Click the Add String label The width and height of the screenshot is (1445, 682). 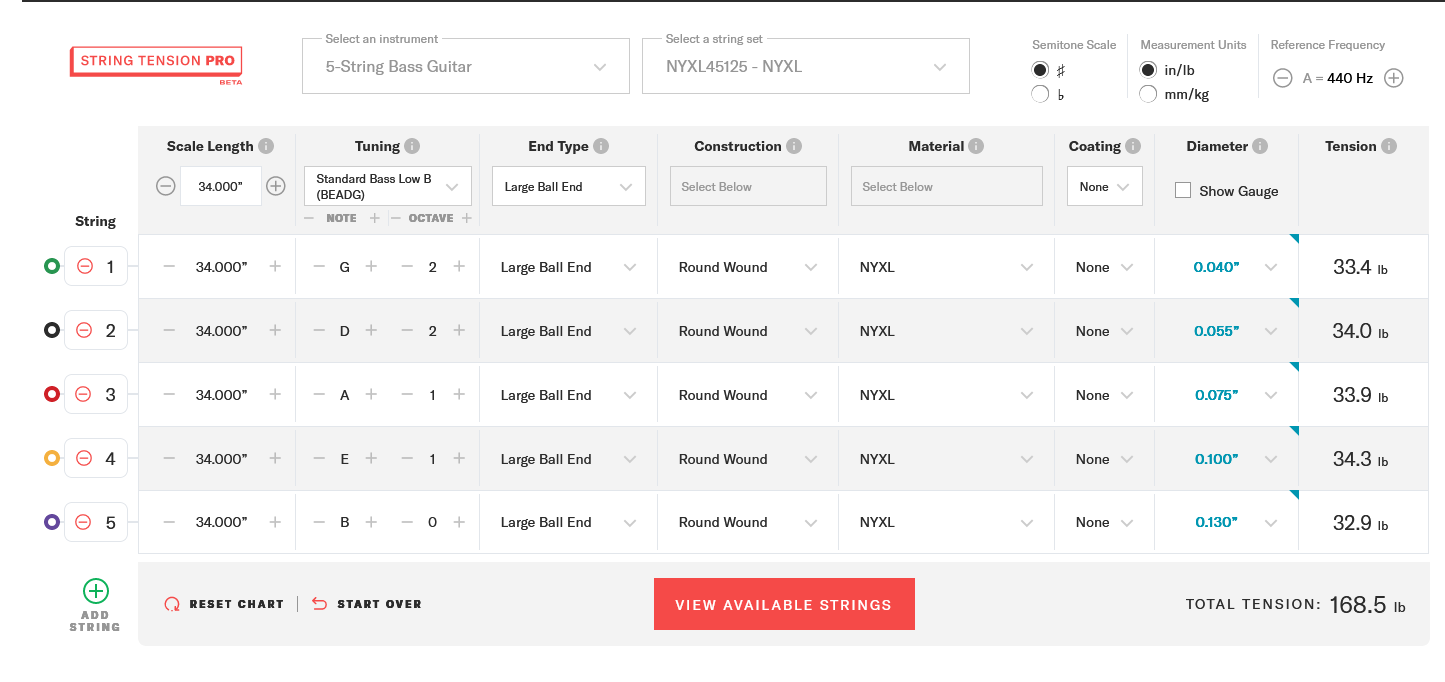(95, 621)
